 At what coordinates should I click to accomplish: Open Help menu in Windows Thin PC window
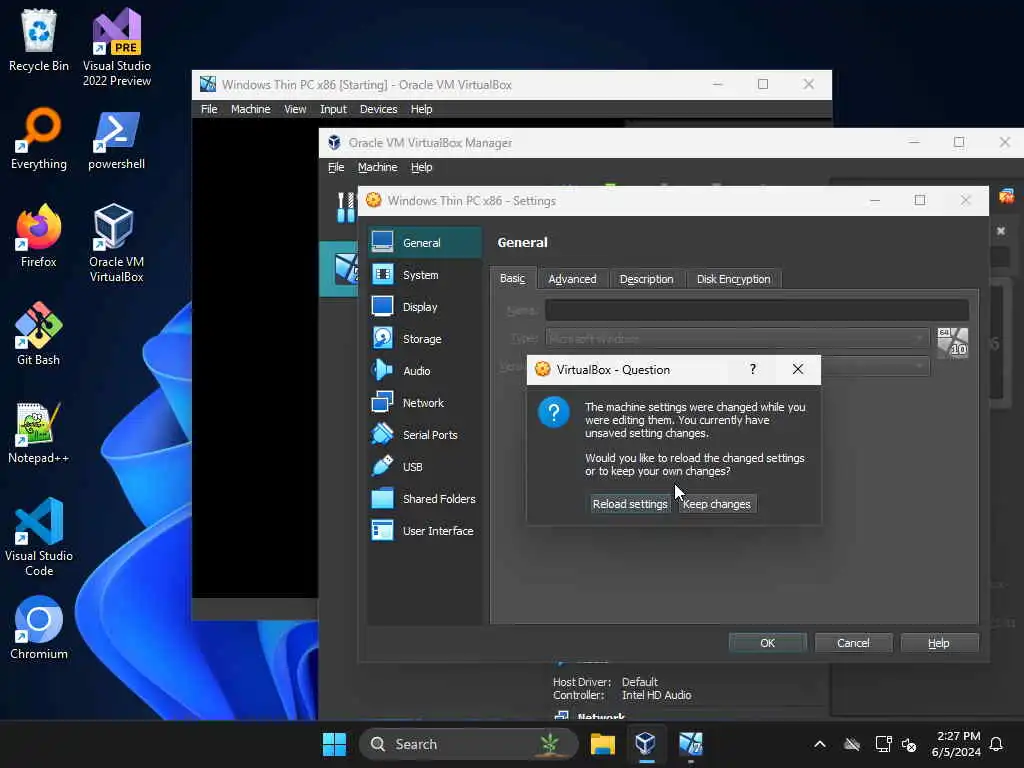coord(421,109)
